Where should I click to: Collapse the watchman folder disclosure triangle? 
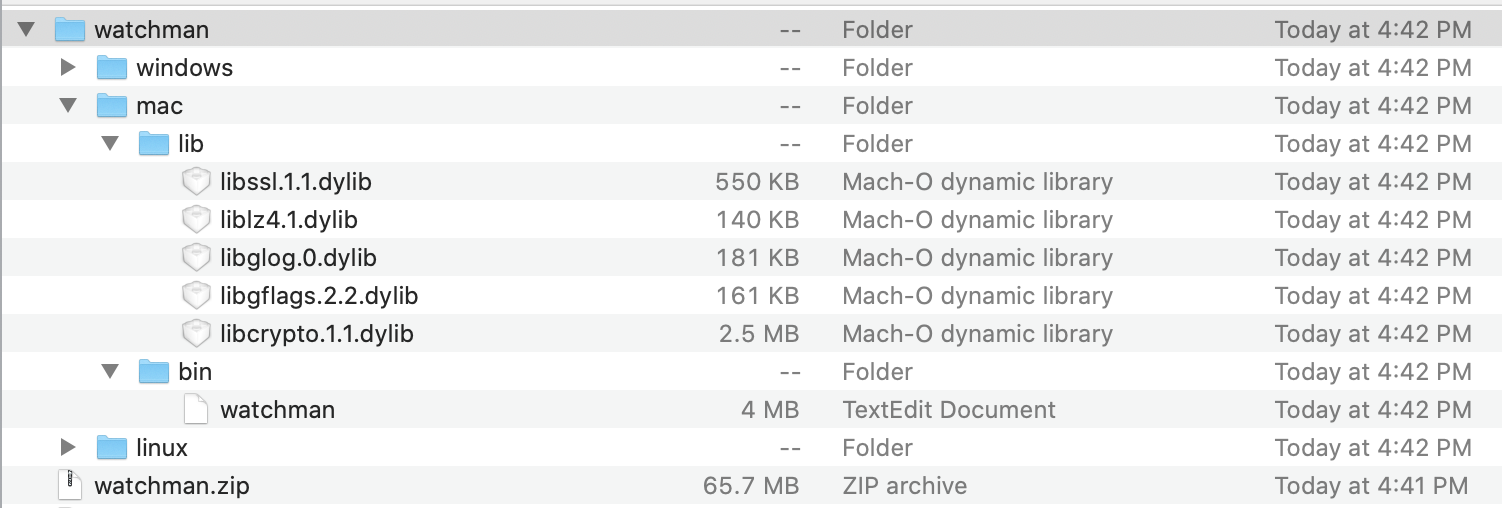click(x=26, y=30)
